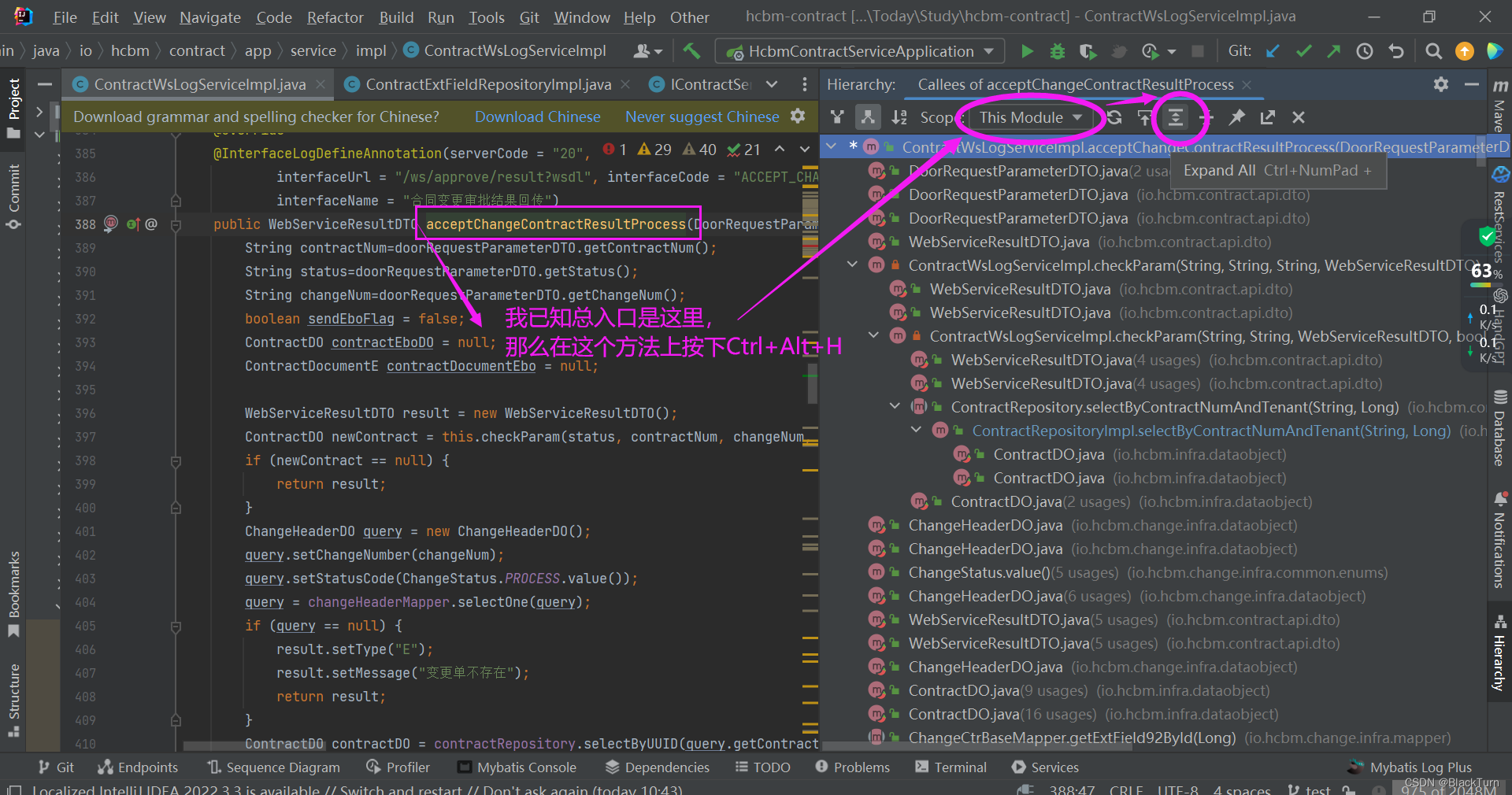This screenshot has width=1512, height=795.
Task: Select ContractWsLogServiceImpl.java editor tab
Action: (x=200, y=84)
